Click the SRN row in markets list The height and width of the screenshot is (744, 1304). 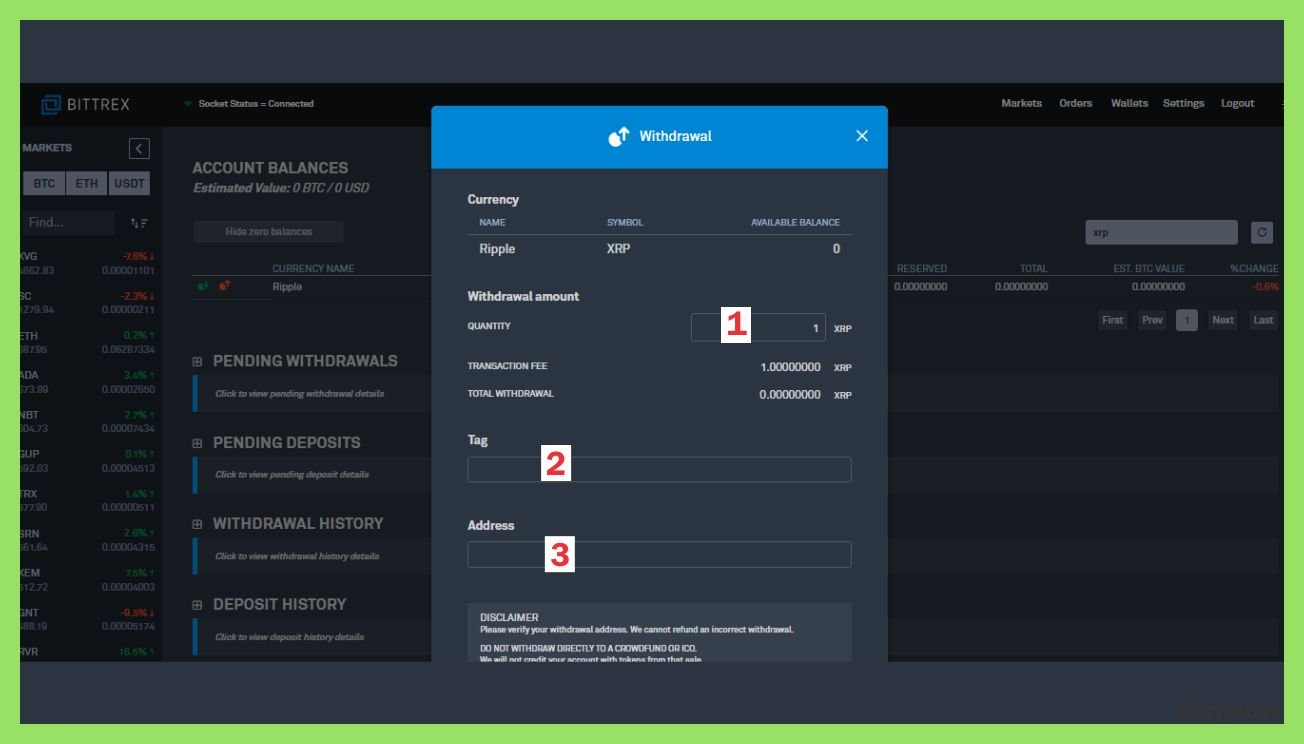(x=88, y=541)
